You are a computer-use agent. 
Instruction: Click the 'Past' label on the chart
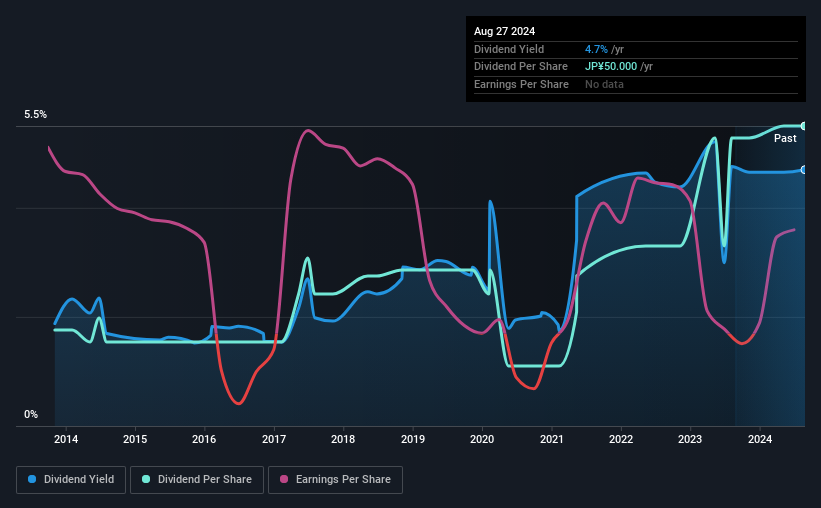(785, 138)
